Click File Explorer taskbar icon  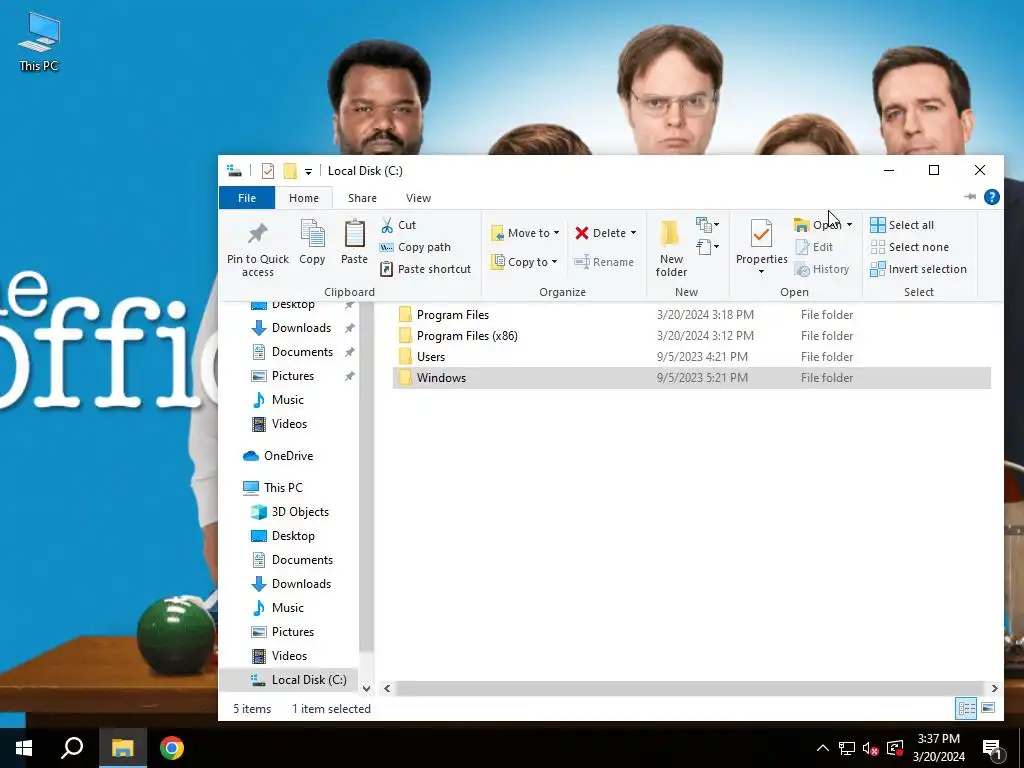click(x=123, y=748)
